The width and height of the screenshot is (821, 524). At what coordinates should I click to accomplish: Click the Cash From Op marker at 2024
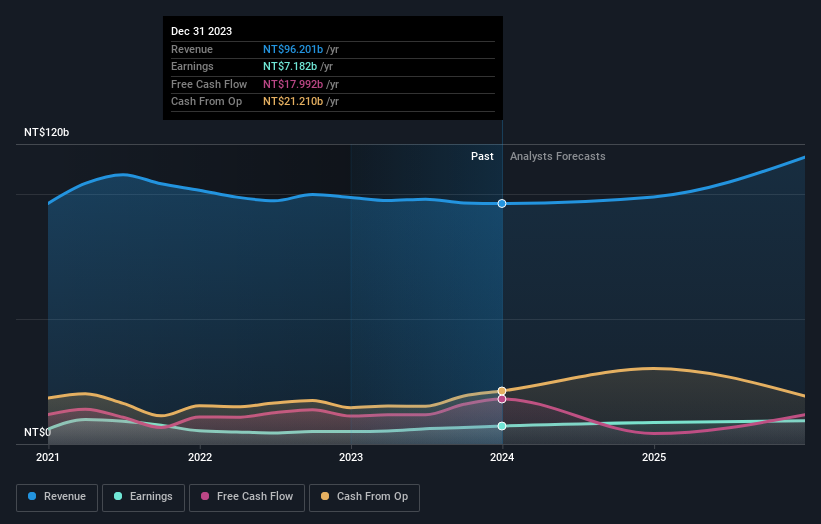[x=502, y=391]
